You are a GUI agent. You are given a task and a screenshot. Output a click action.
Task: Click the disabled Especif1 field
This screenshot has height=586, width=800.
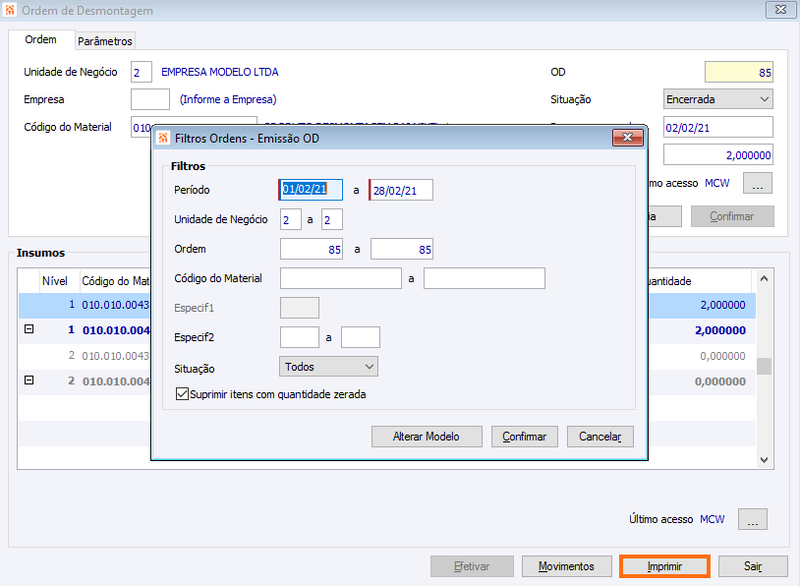pyautogui.click(x=299, y=308)
